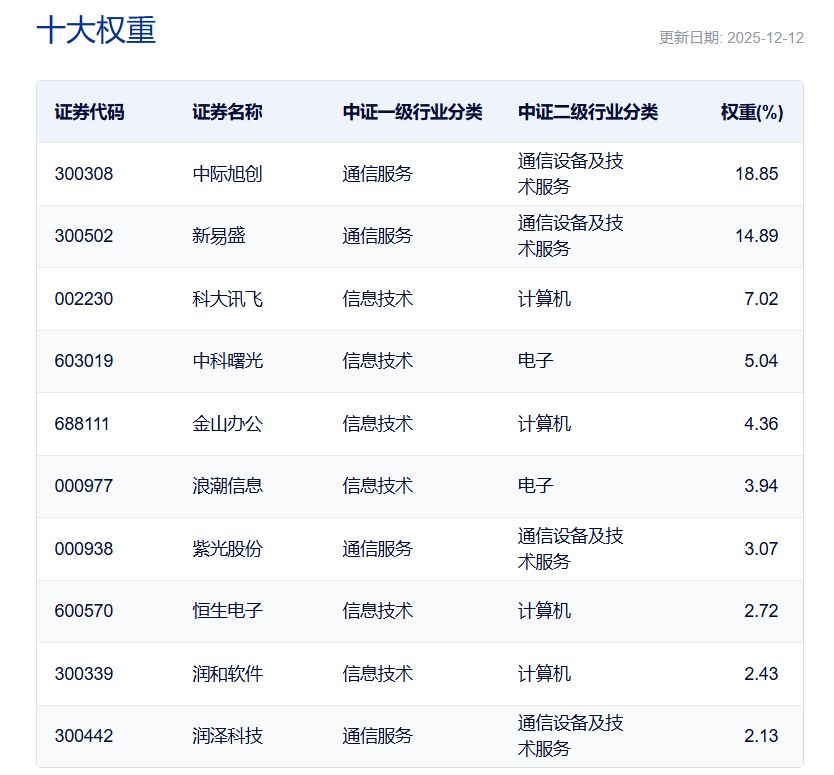Click 通信服务 in the 紫光股份 row
Image resolution: width=834 pixels, height=775 pixels.
point(378,549)
